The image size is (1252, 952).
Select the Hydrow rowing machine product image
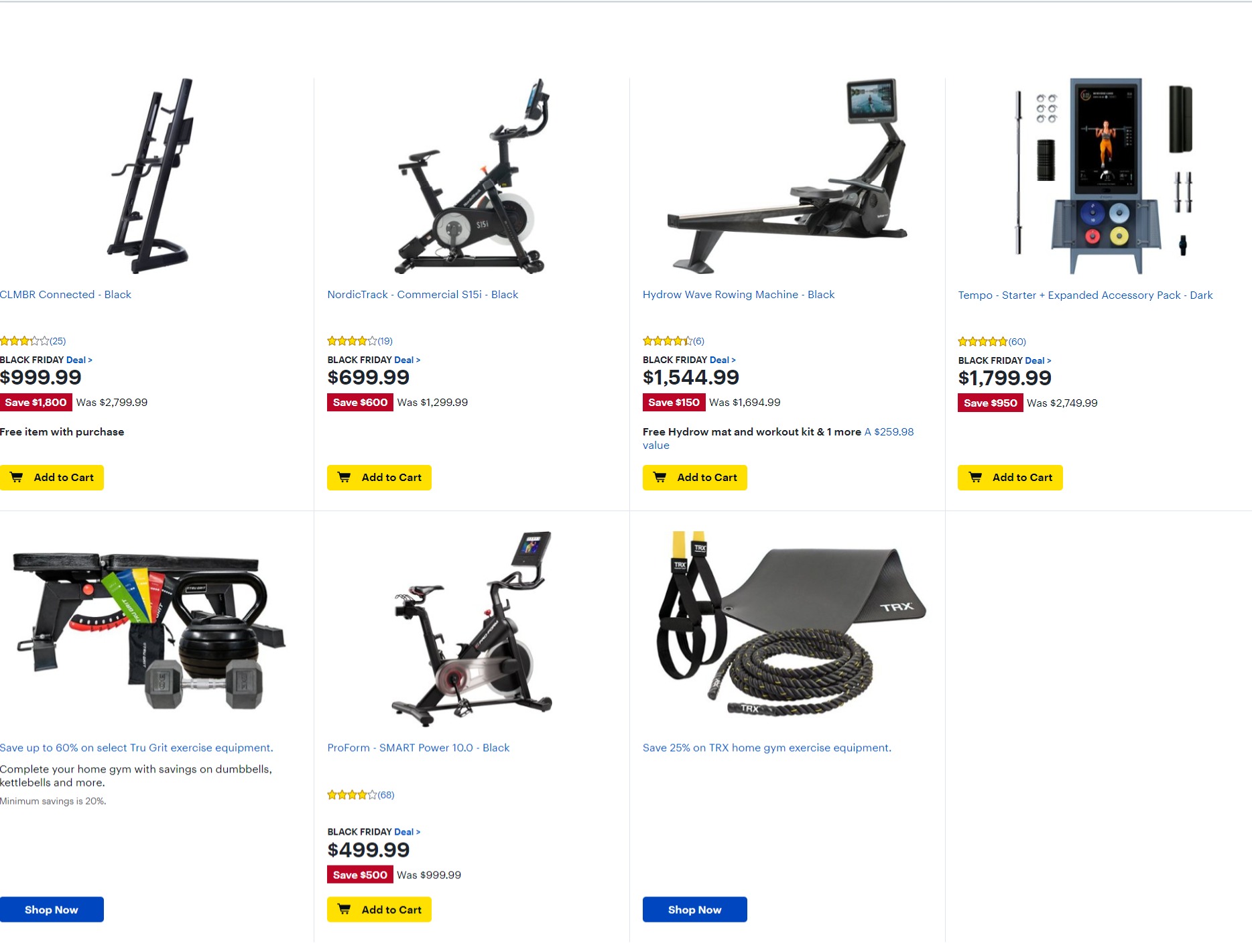(787, 176)
